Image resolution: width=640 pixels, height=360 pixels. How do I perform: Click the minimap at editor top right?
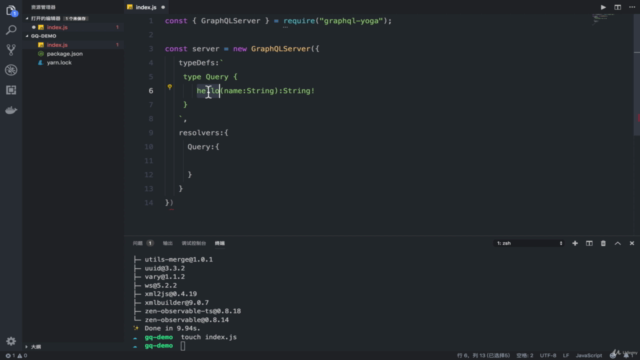pyautogui.click(x=603, y=18)
